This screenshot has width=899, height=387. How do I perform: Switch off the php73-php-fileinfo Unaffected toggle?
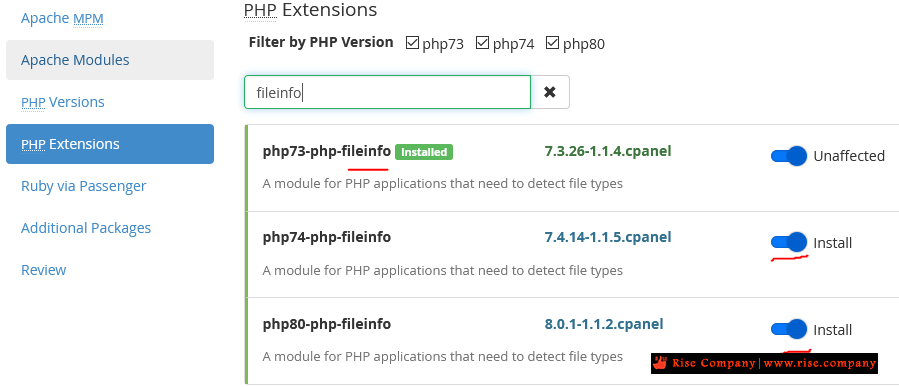[789, 156]
